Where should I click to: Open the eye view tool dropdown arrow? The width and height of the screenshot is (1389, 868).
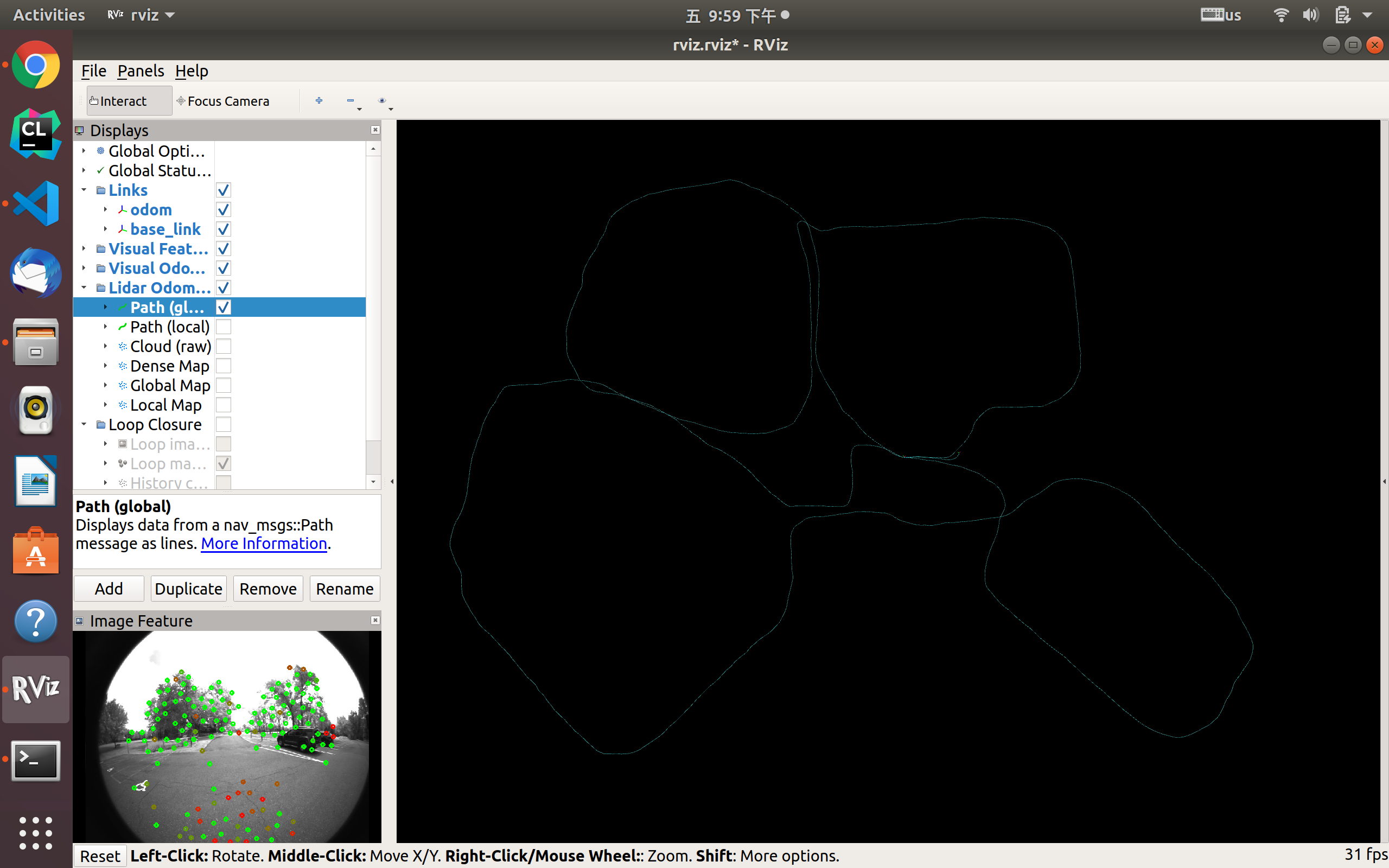click(x=391, y=109)
